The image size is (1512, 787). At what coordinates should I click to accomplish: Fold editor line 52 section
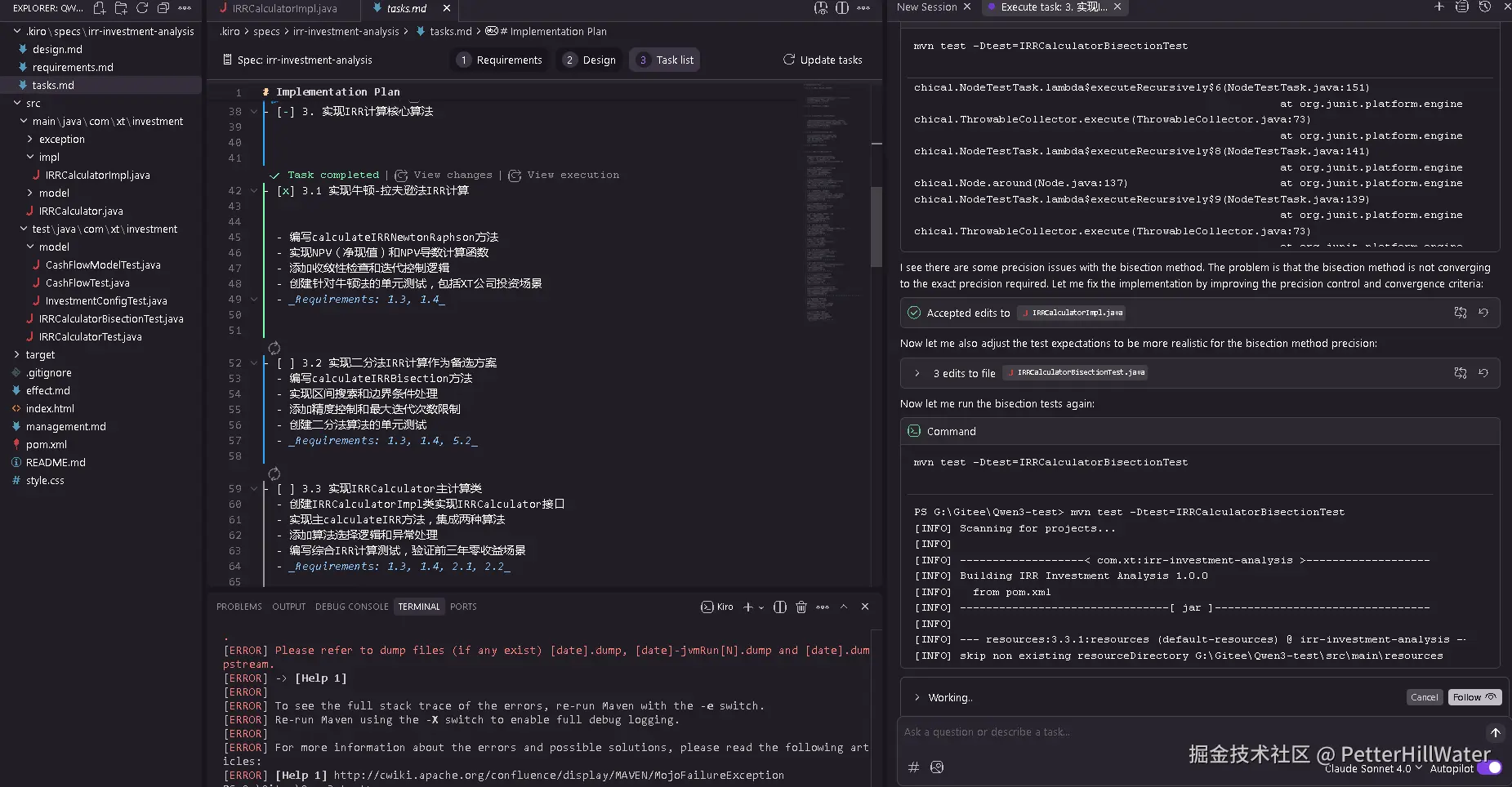254,363
